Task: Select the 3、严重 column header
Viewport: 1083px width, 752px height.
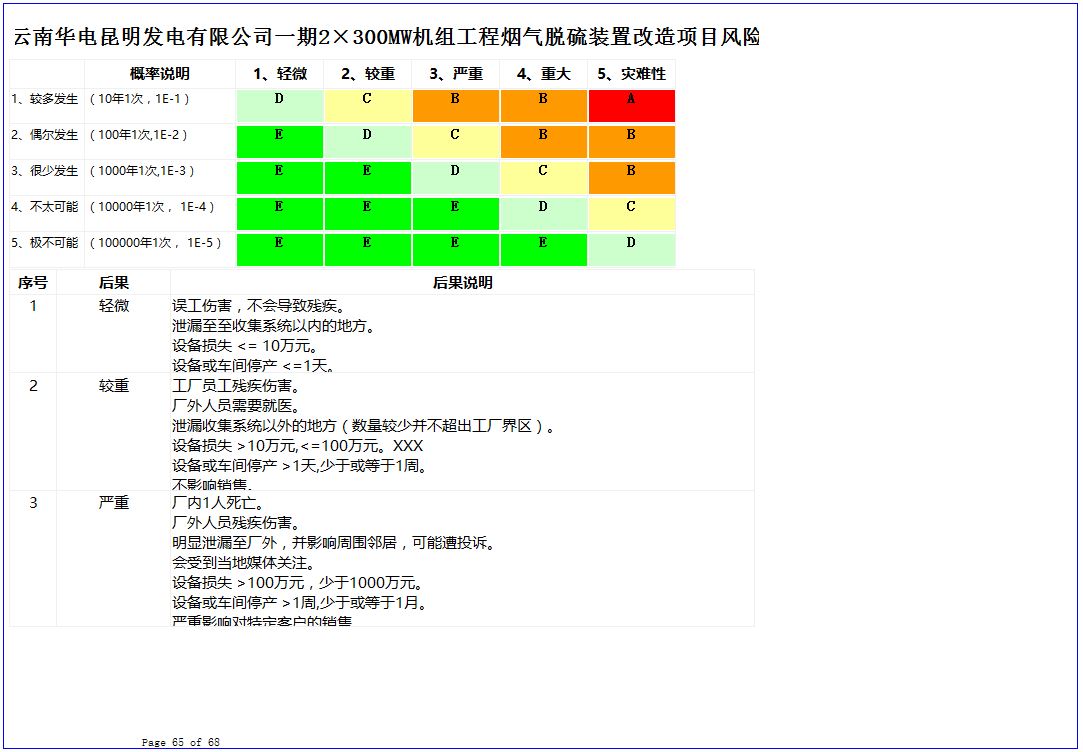Action: [x=455, y=74]
